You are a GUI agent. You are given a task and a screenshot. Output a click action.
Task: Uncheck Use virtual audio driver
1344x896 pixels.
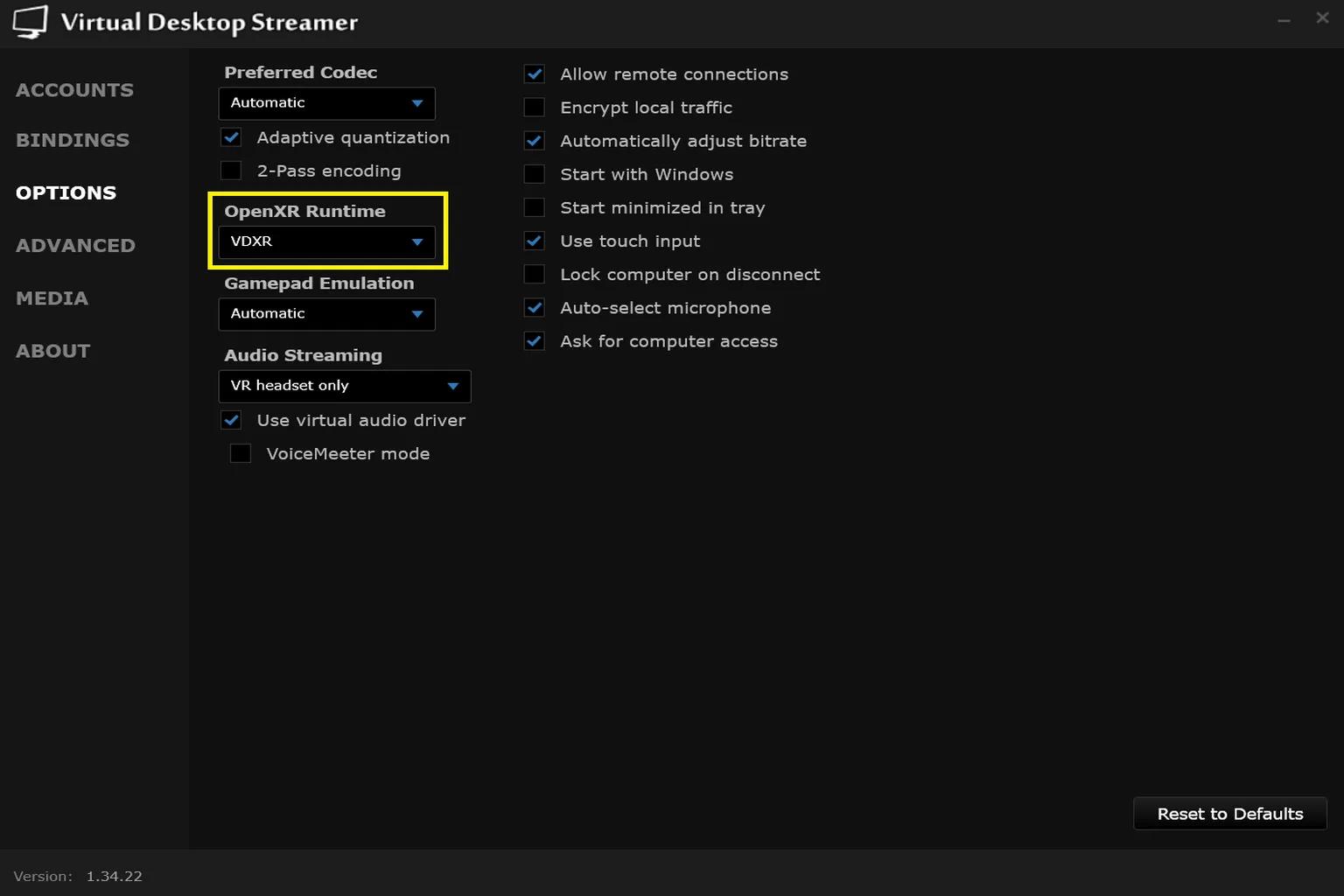231,420
